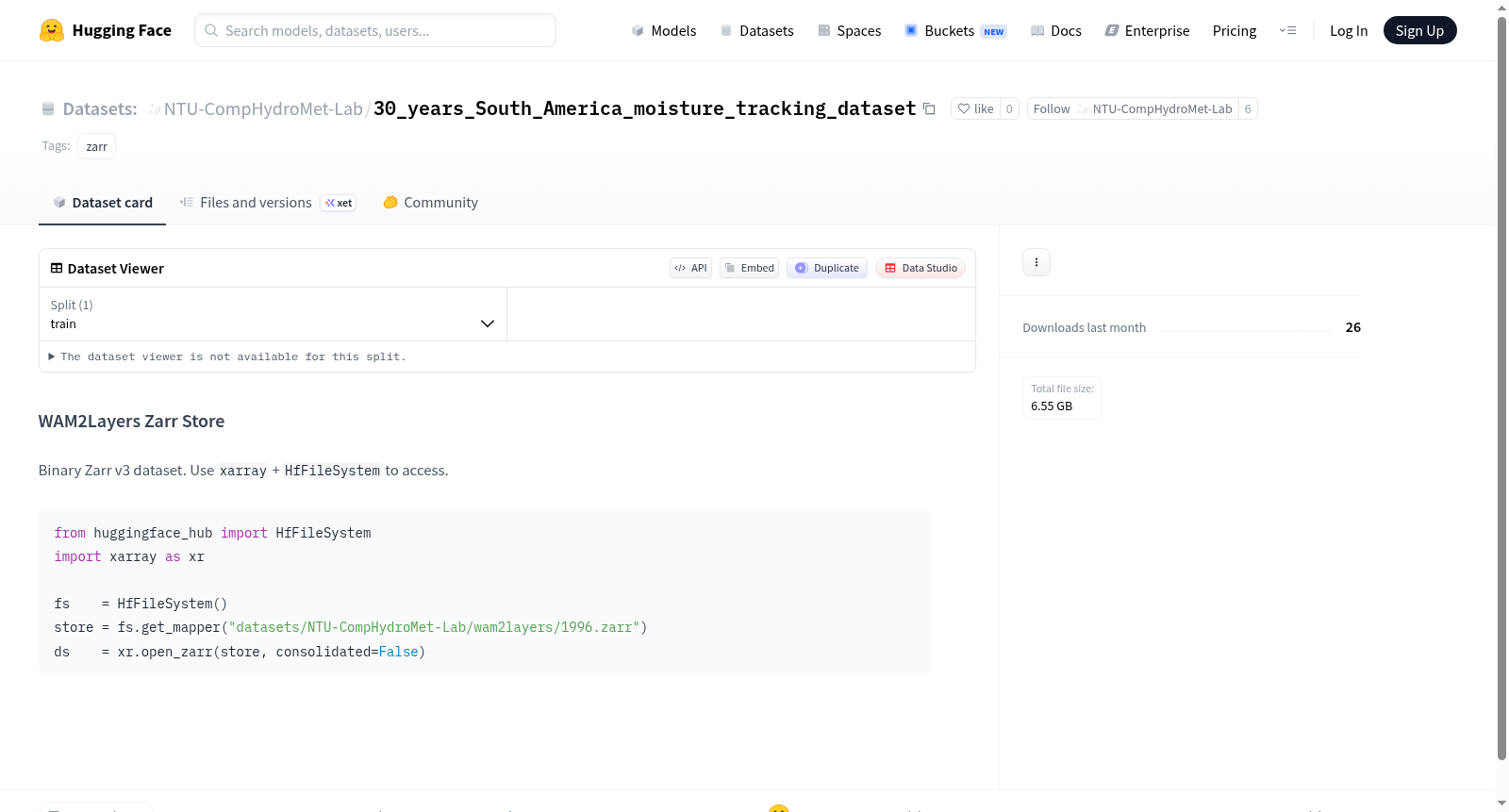Open Datasets in the top navigation
This screenshot has width=1509, height=812.
[x=756, y=30]
